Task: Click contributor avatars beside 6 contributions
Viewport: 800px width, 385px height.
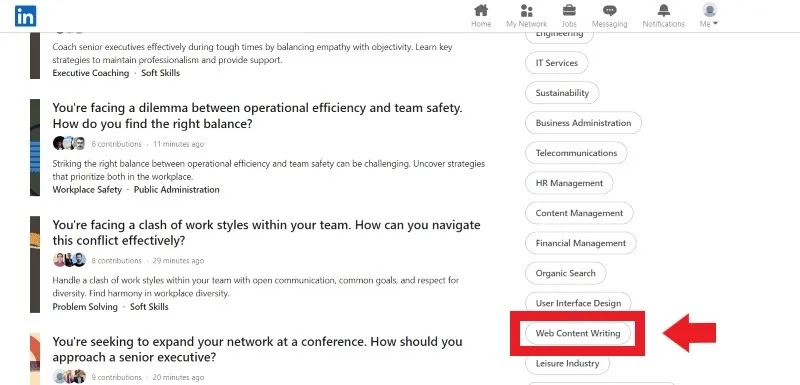Action: click(x=69, y=143)
